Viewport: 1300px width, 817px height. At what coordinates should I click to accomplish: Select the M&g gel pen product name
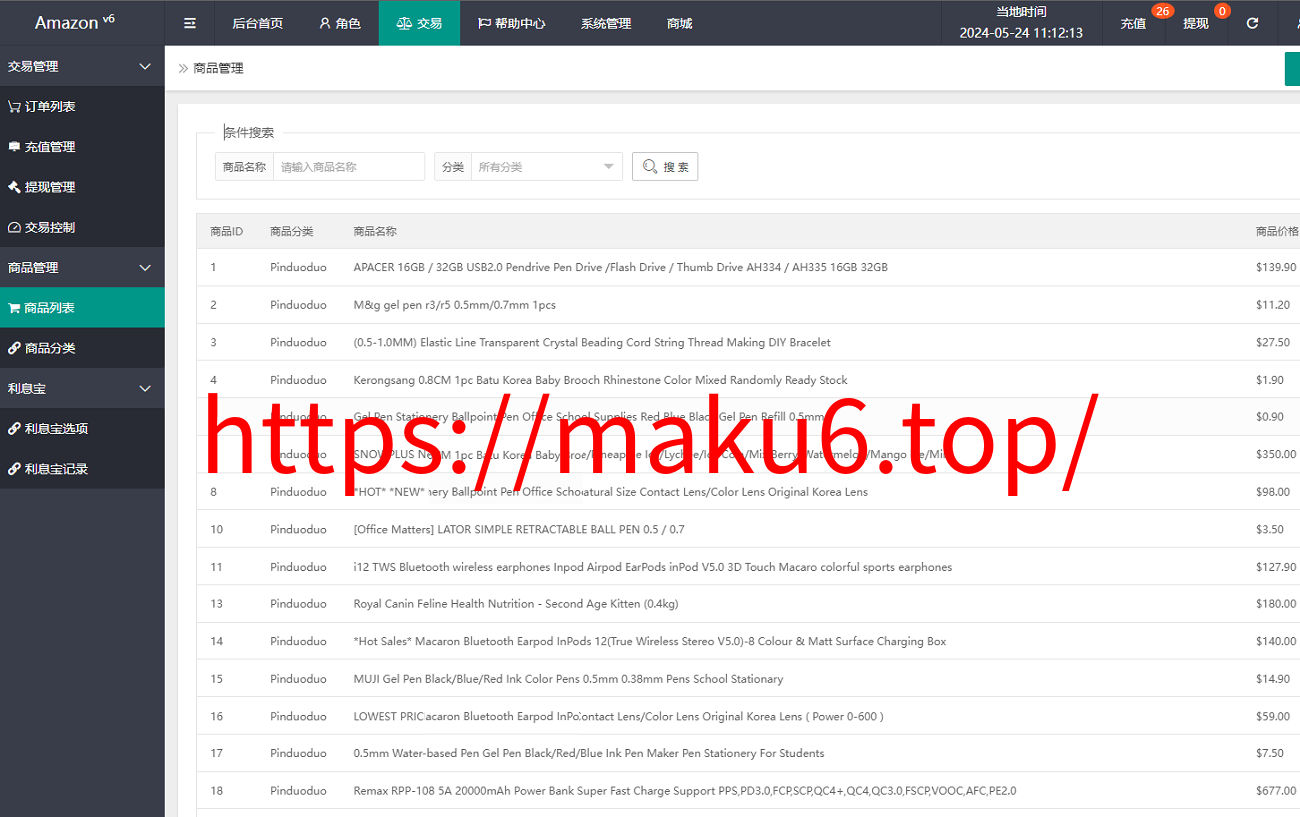coord(455,305)
